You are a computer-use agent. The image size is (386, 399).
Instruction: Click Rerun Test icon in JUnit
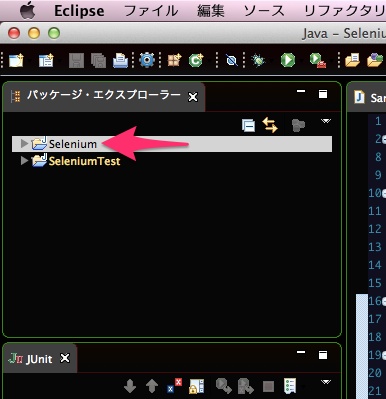click(x=223, y=386)
